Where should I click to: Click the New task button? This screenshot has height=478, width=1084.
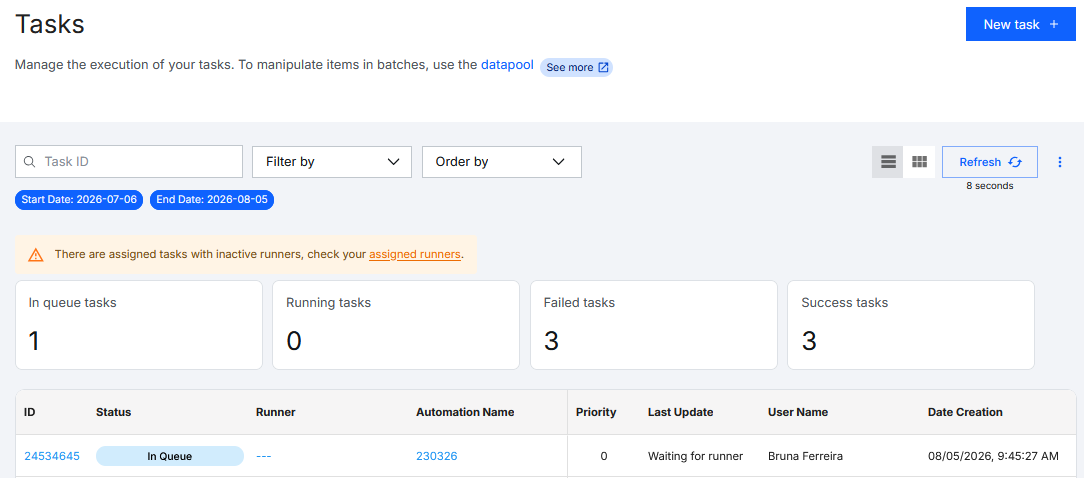(1020, 24)
